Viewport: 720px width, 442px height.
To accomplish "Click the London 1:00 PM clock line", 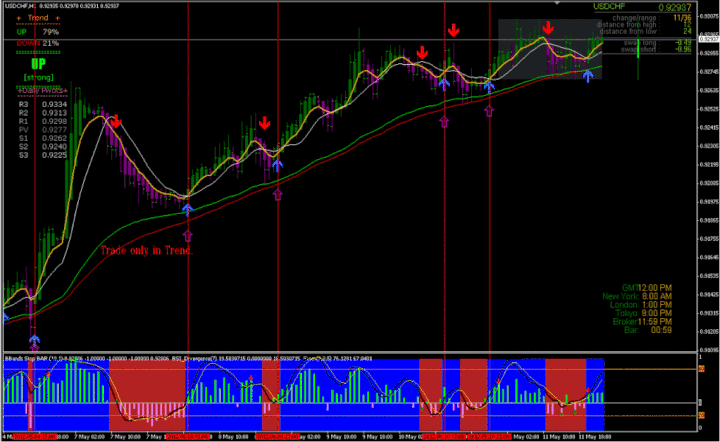I will click(641, 305).
